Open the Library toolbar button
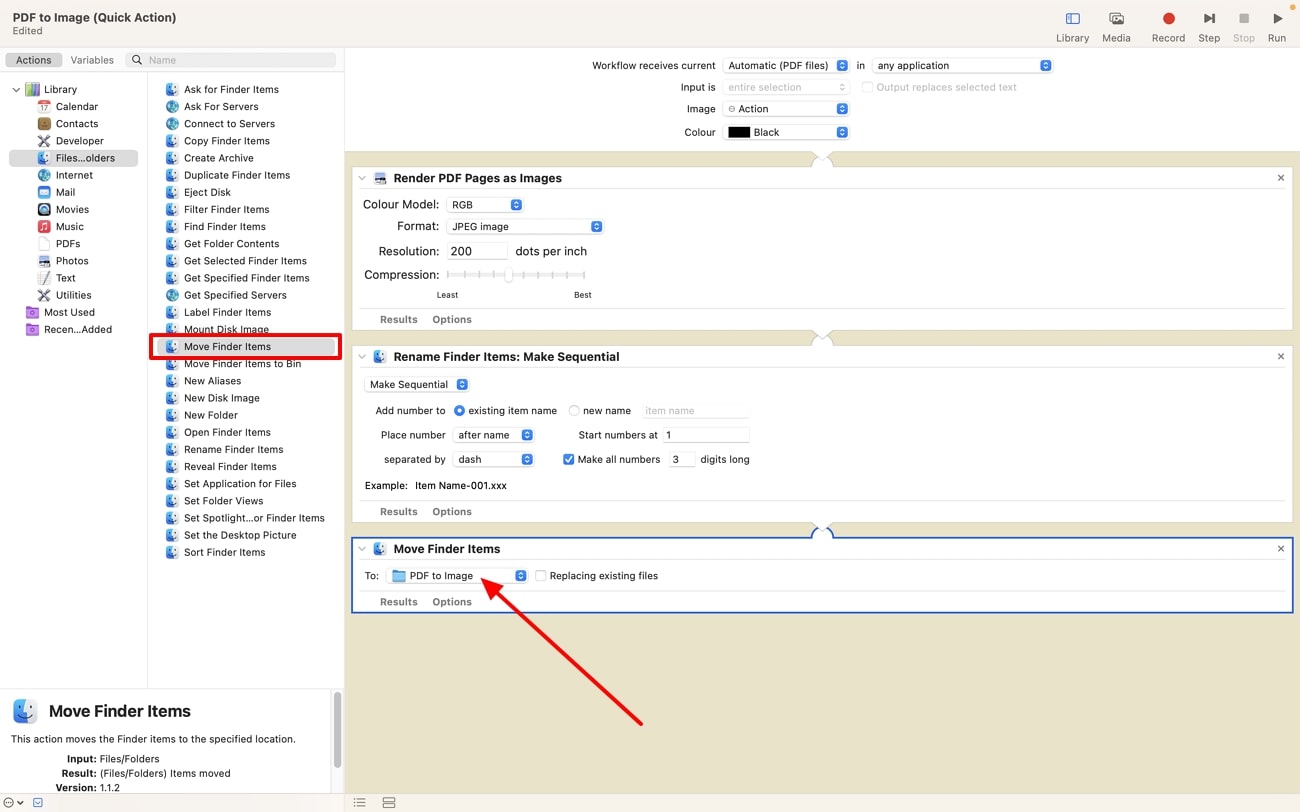Image resolution: width=1300 pixels, height=812 pixels. tap(1072, 27)
